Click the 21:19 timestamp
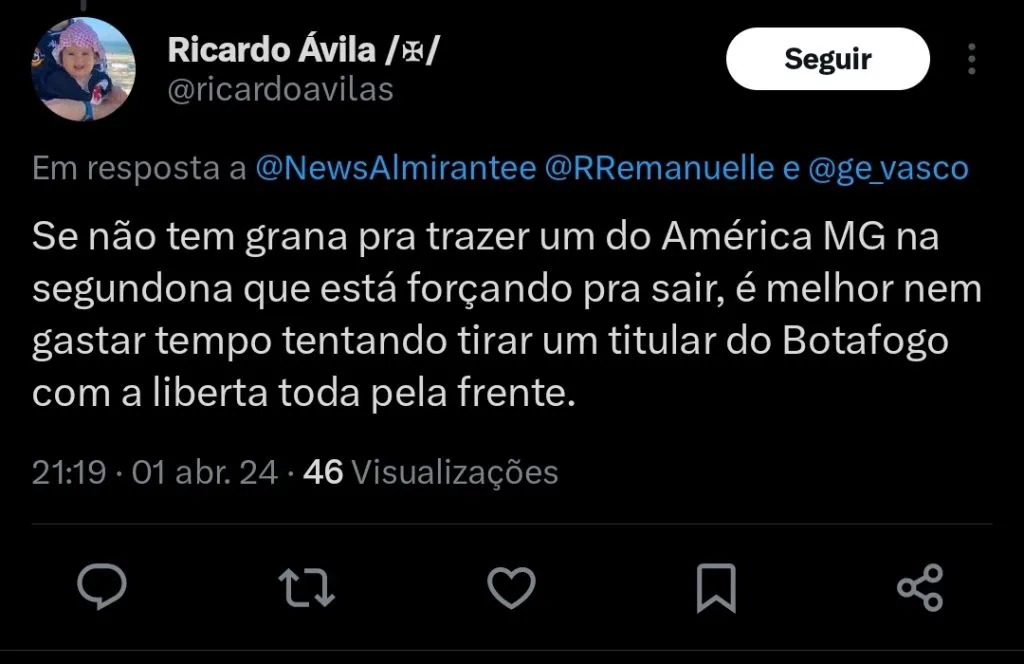1024x664 pixels. coord(68,472)
